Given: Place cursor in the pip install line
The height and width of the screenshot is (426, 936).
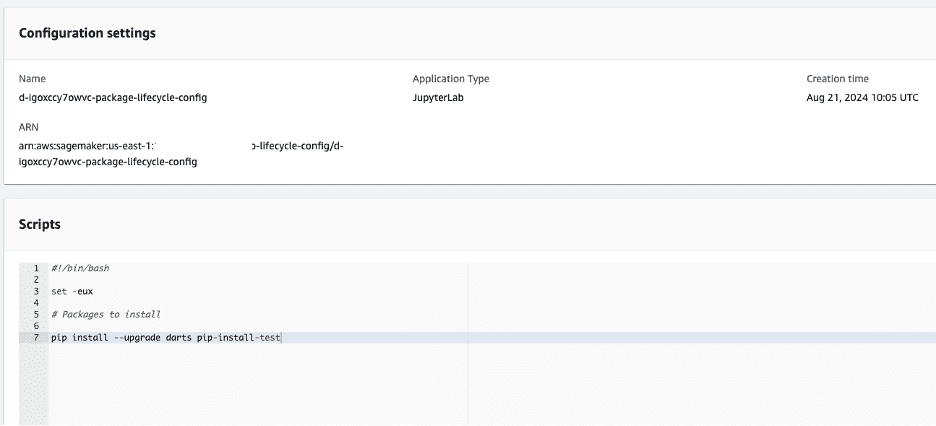Looking at the screenshot, I should point(166,337).
